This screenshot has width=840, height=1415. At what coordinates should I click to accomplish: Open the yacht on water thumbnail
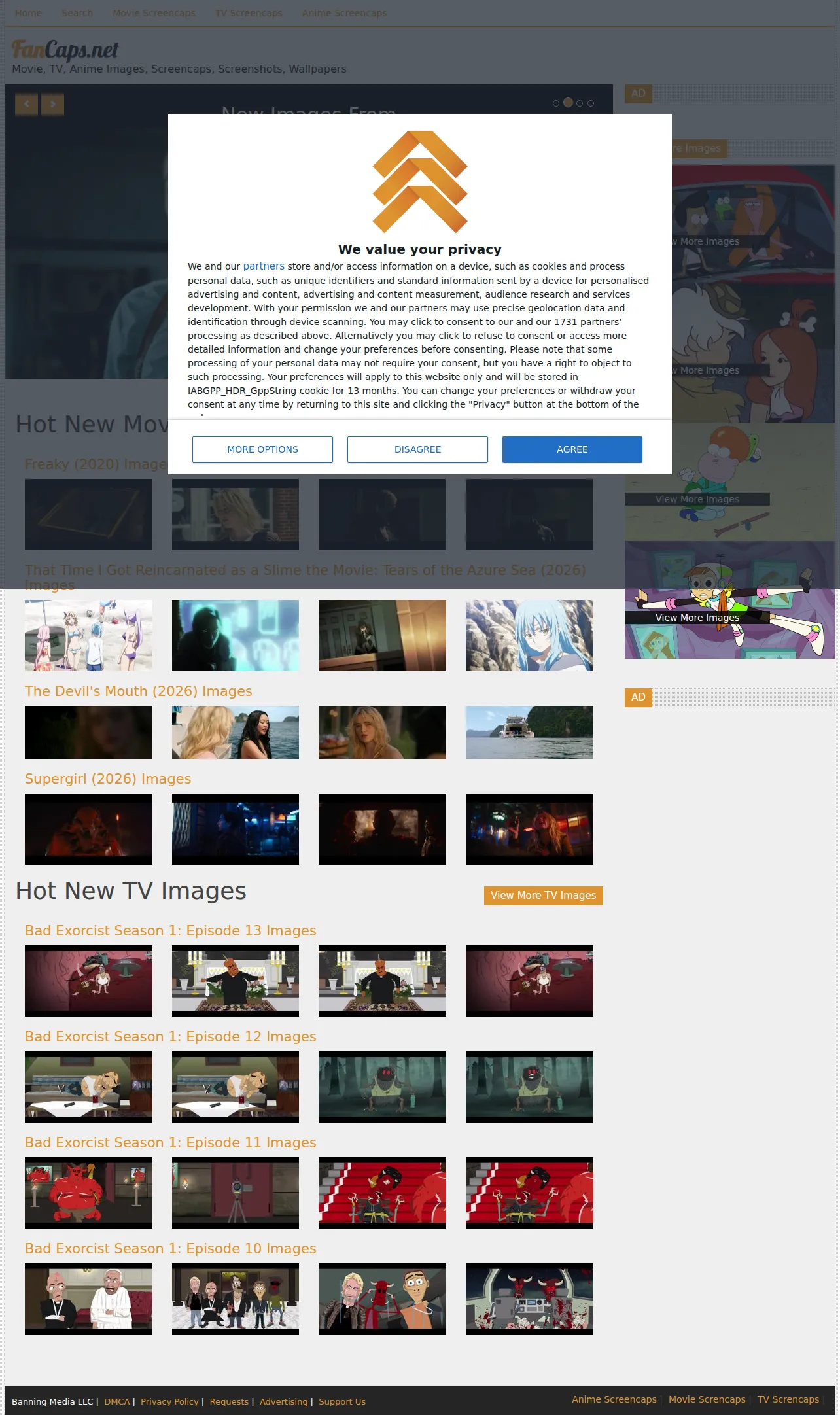[x=529, y=732]
